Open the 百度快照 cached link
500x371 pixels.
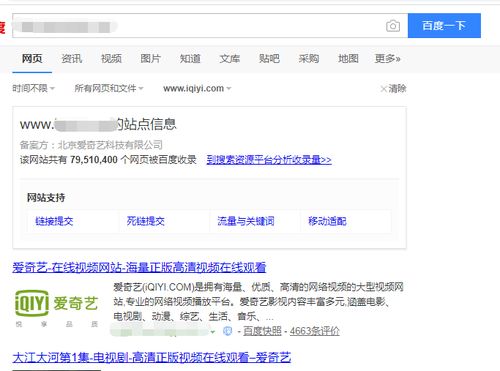coord(262,331)
